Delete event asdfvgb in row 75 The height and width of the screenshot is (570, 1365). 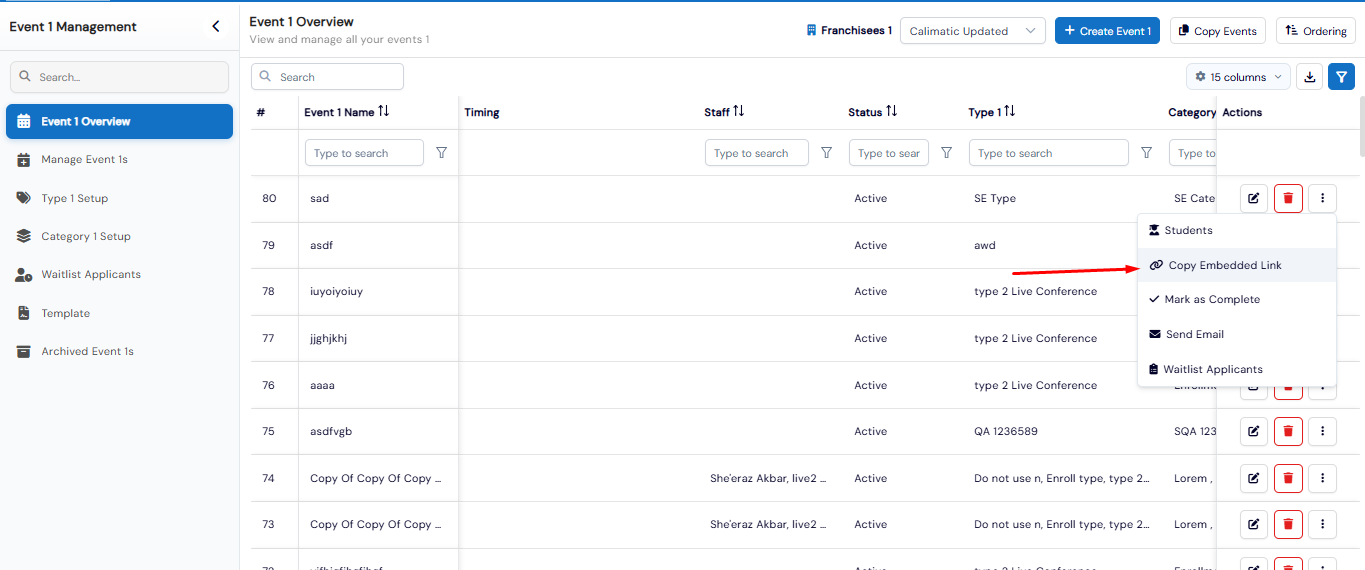pyautogui.click(x=1288, y=432)
